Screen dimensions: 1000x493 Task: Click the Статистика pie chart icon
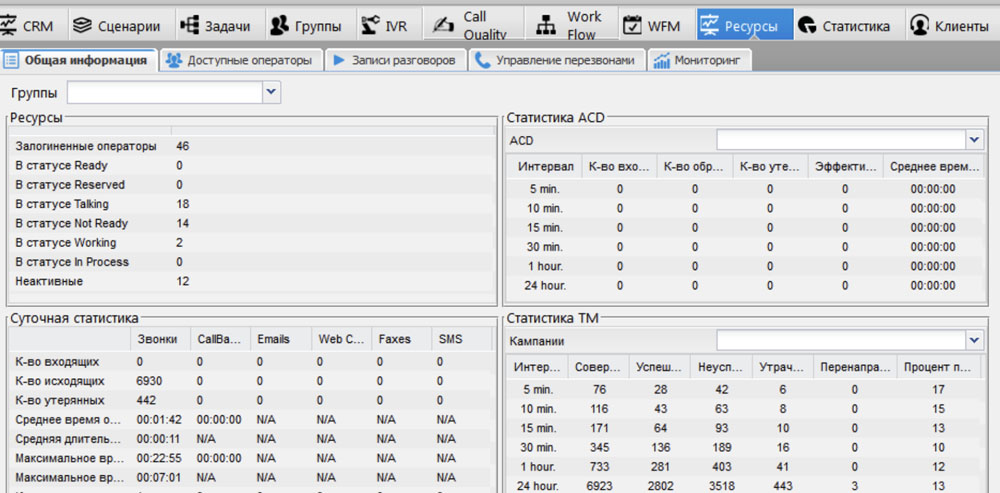tap(807, 26)
